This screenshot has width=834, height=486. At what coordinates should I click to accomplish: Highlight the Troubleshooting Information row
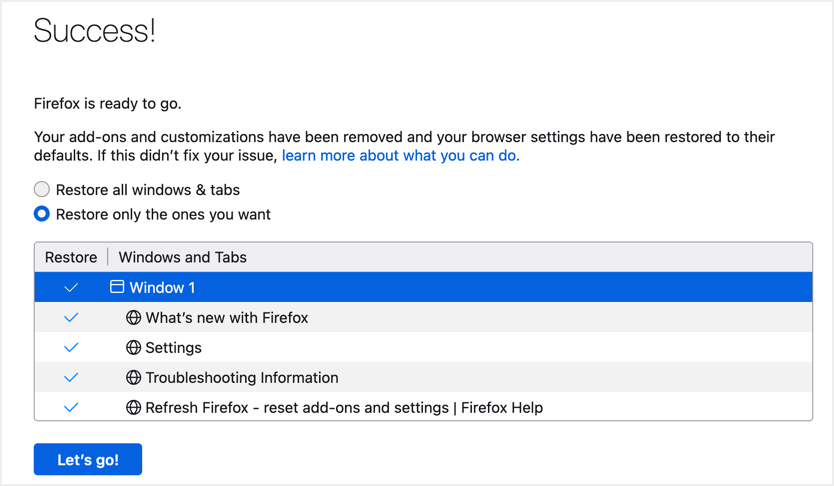(x=242, y=378)
